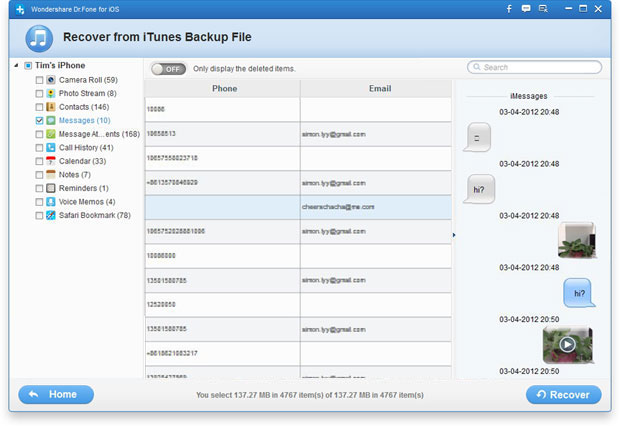Select the Voice Memos (4) label
The image size is (620, 426).
[87, 202]
